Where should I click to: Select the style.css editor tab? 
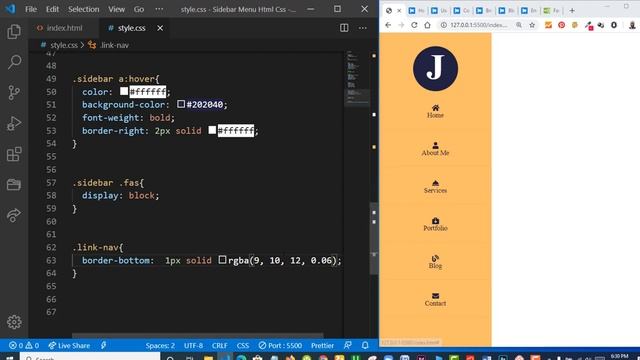131,28
